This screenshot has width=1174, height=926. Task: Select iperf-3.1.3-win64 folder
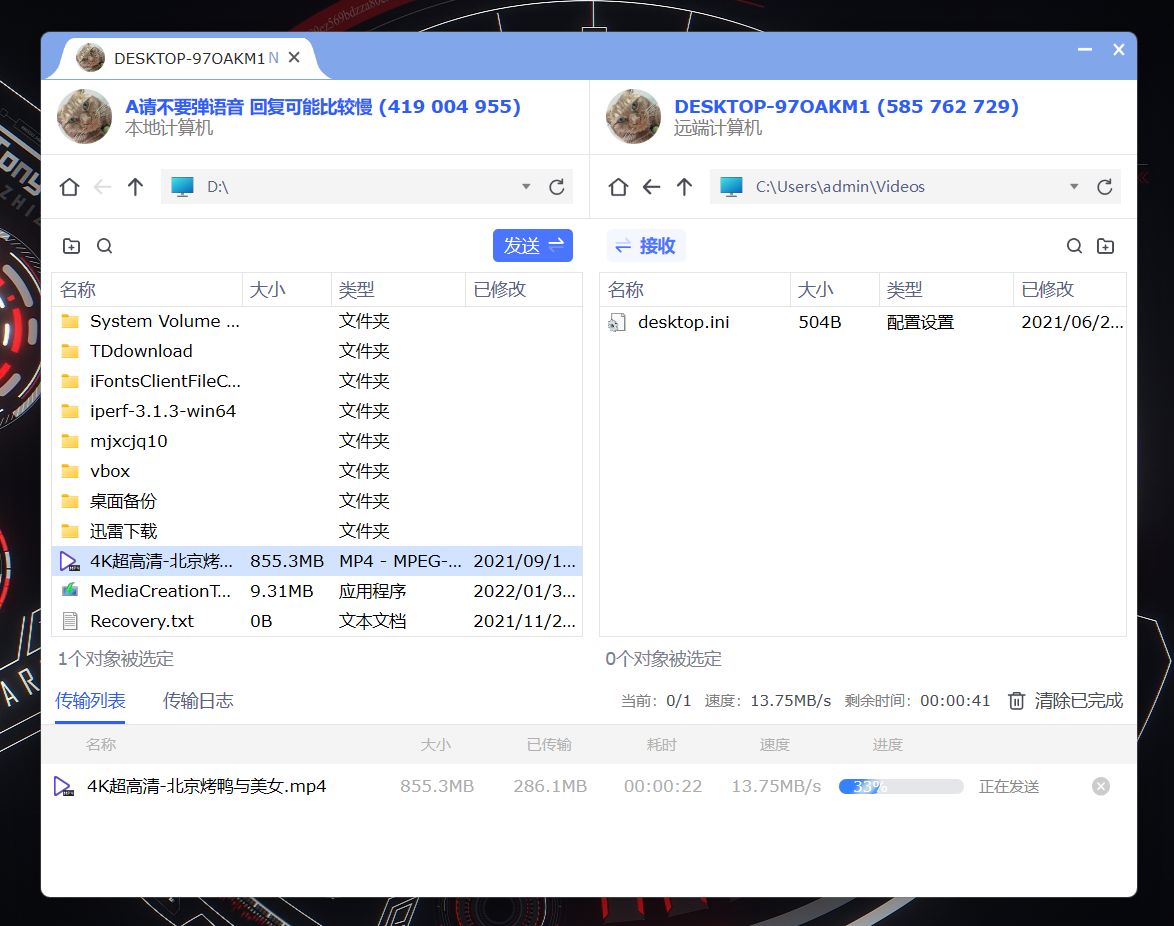pyautogui.click(x=317, y=411)
